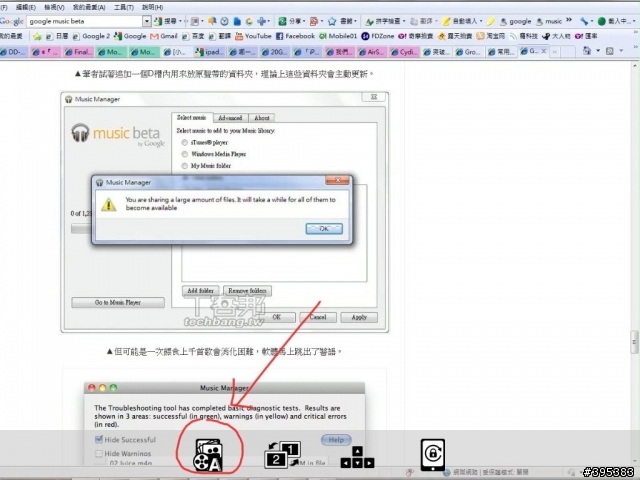Open the FDZone bookmark

(378, 36)
